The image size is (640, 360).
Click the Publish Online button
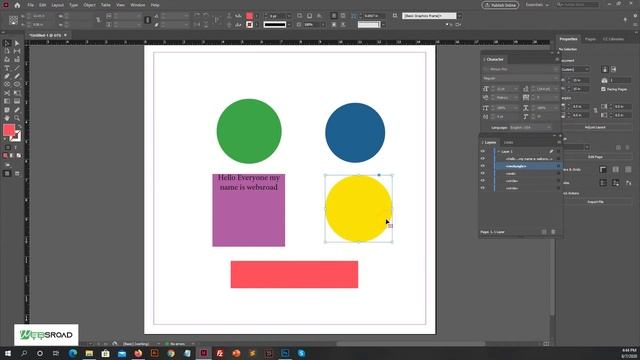[x=500, y=5]
